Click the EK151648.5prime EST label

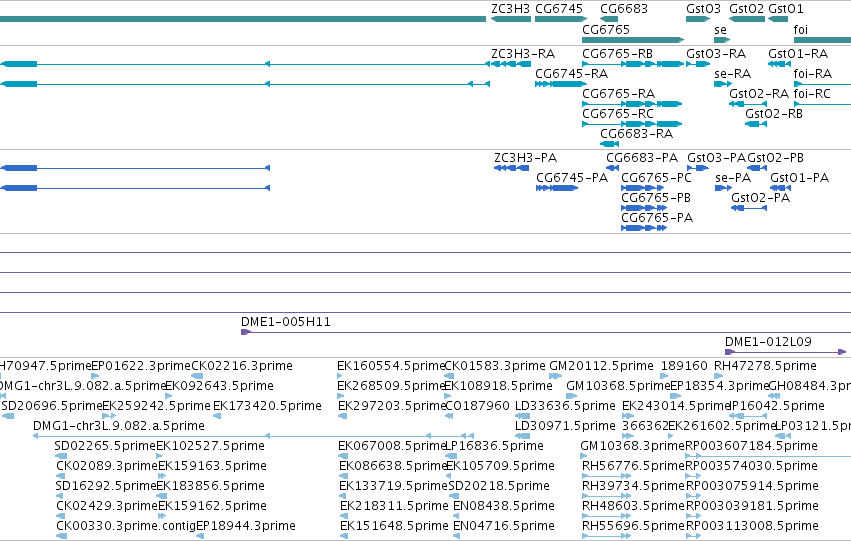click(394, 526)
